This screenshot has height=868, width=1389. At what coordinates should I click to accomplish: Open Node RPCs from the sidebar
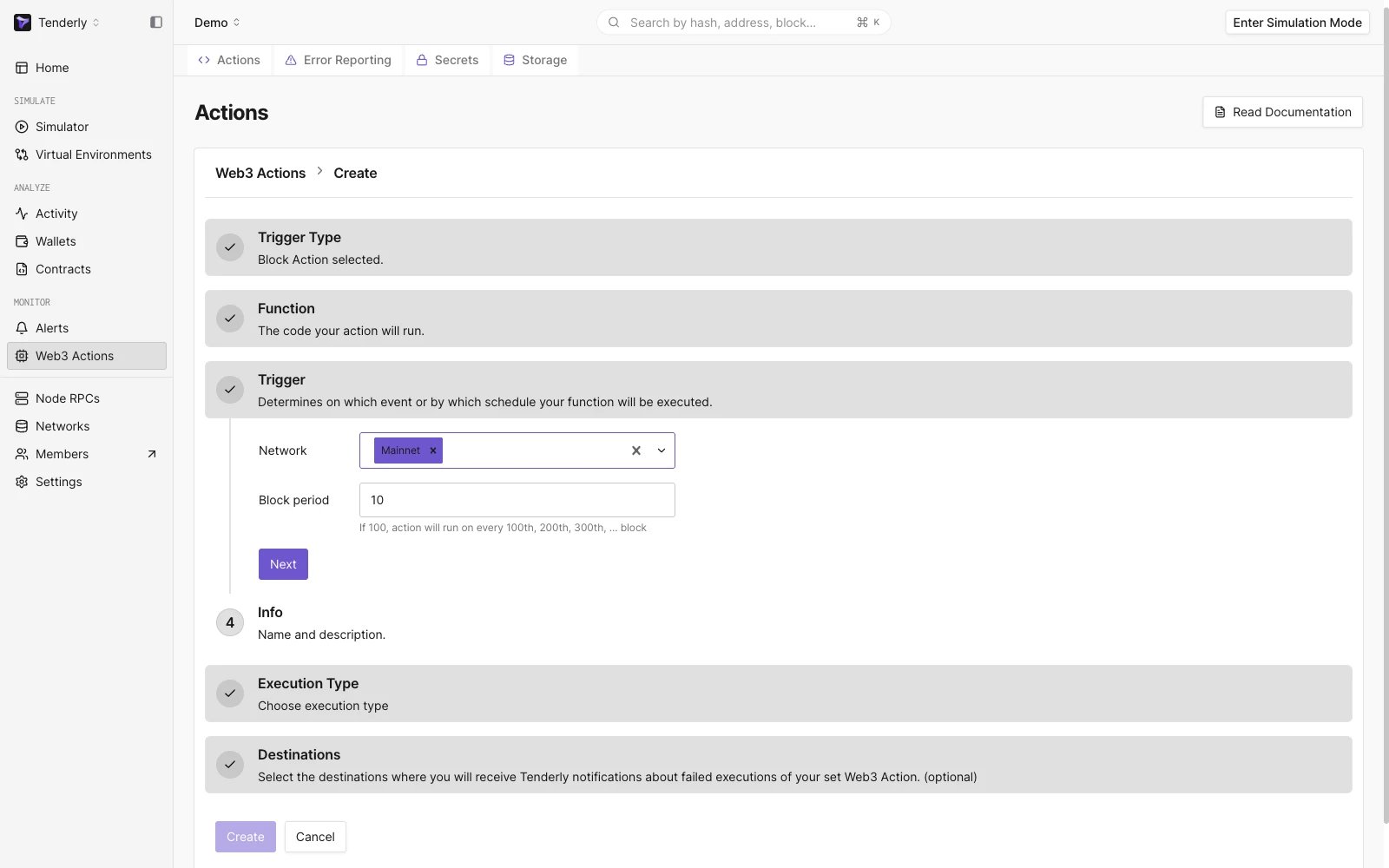tap(87, 398)
